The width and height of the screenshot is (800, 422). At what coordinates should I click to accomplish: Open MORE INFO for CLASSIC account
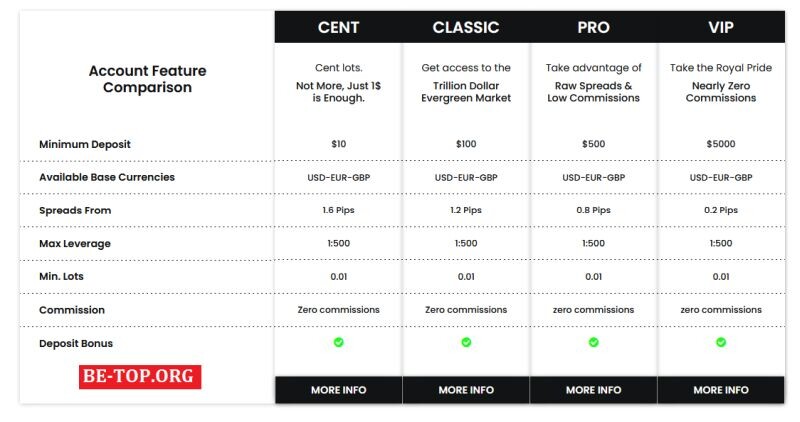(x=466, y=390)
